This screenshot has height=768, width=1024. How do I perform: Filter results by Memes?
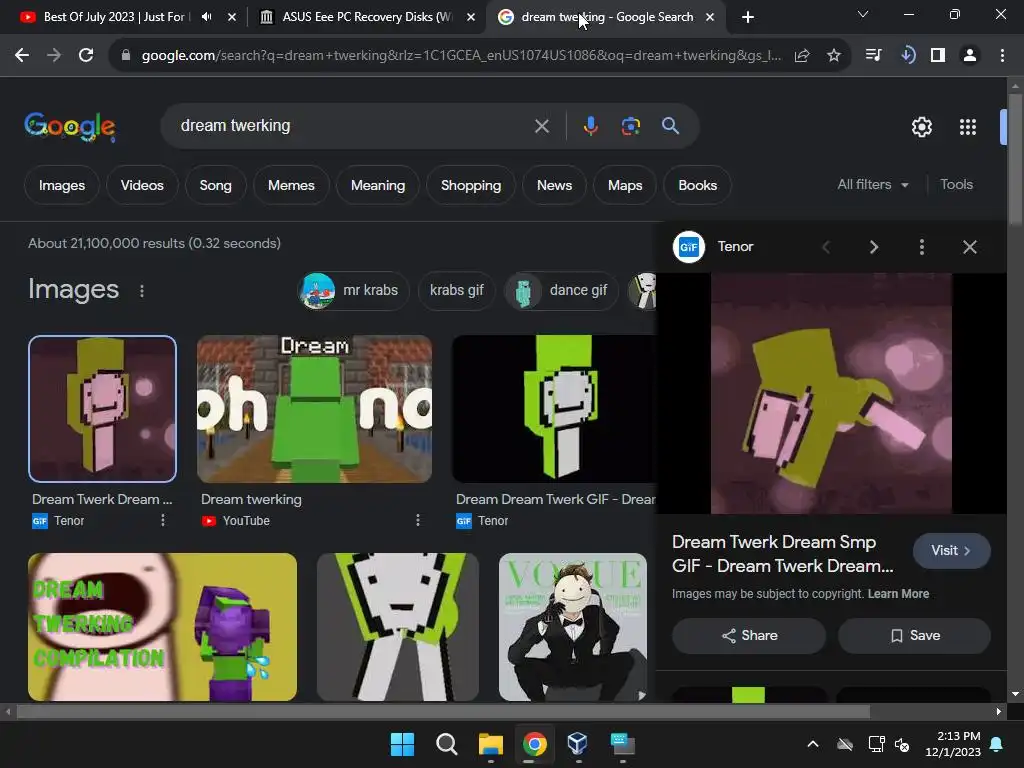(291, 185)
